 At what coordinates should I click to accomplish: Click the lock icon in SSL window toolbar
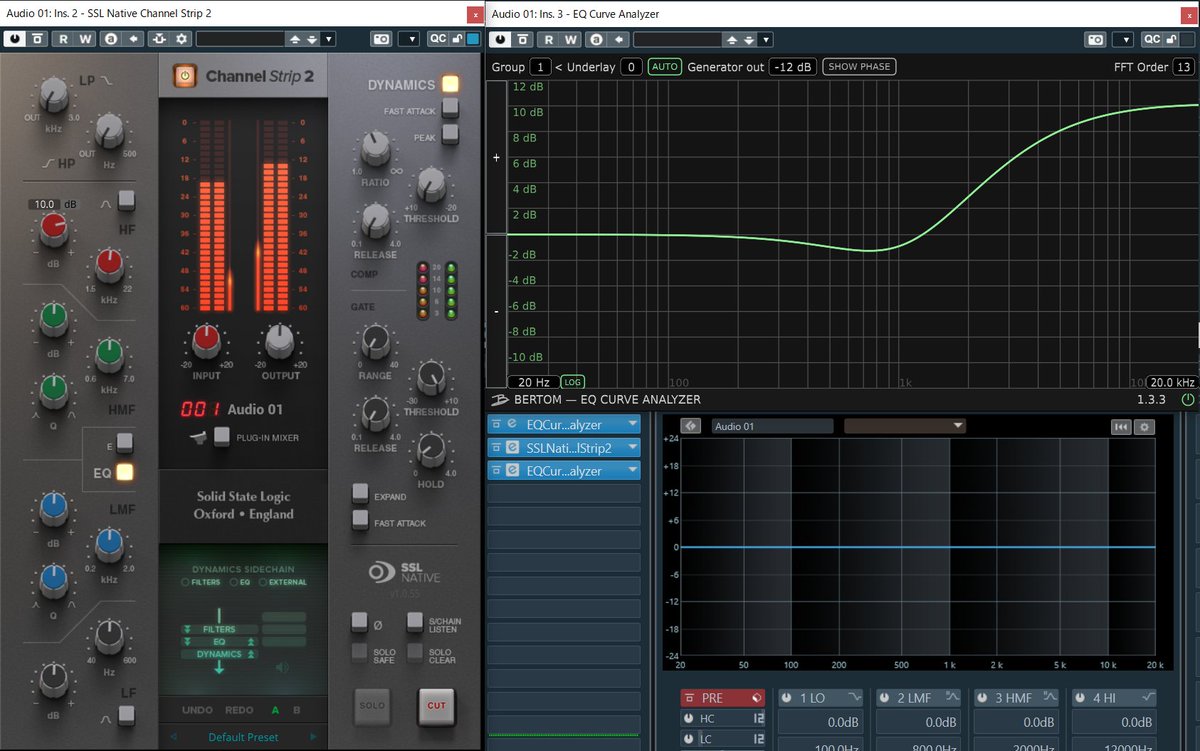(457, 39)
